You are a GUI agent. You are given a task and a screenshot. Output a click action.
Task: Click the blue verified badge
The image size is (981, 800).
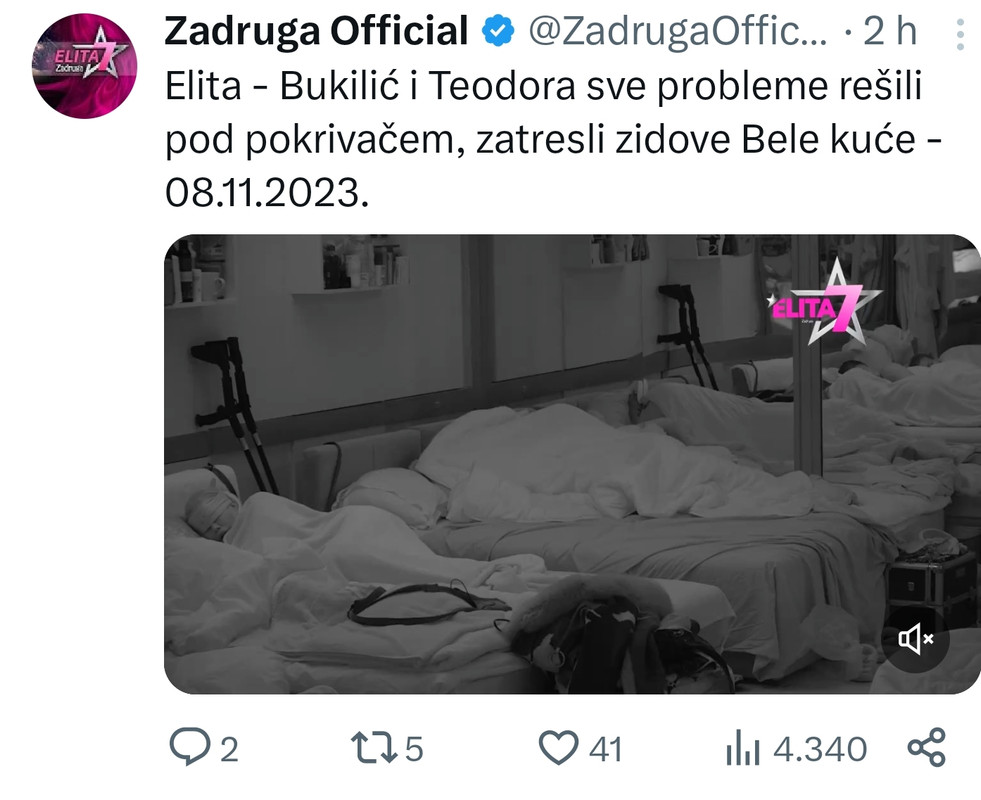tap(498, 31)
